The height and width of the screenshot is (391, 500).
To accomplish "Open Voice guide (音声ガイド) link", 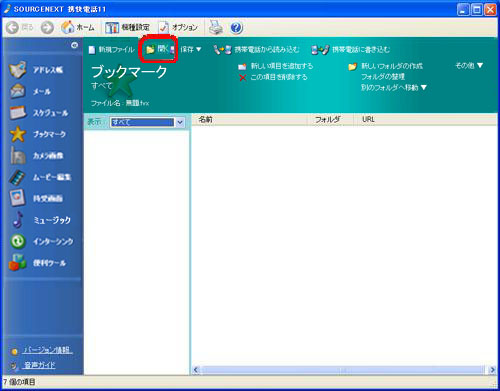I will [x=39, y=365].
